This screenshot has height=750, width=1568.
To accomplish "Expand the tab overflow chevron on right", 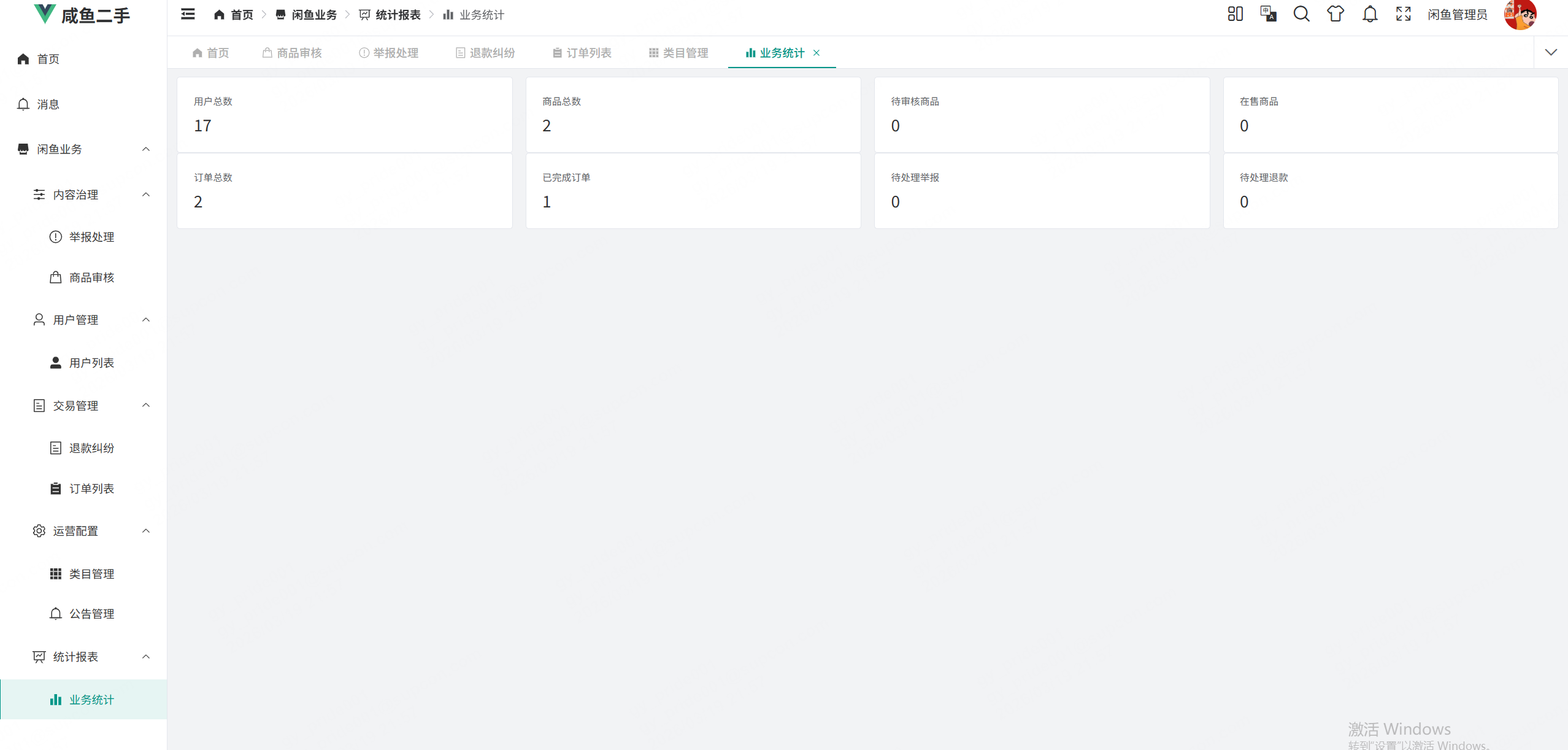I will pyautogui.click(x=1551, y=52).
